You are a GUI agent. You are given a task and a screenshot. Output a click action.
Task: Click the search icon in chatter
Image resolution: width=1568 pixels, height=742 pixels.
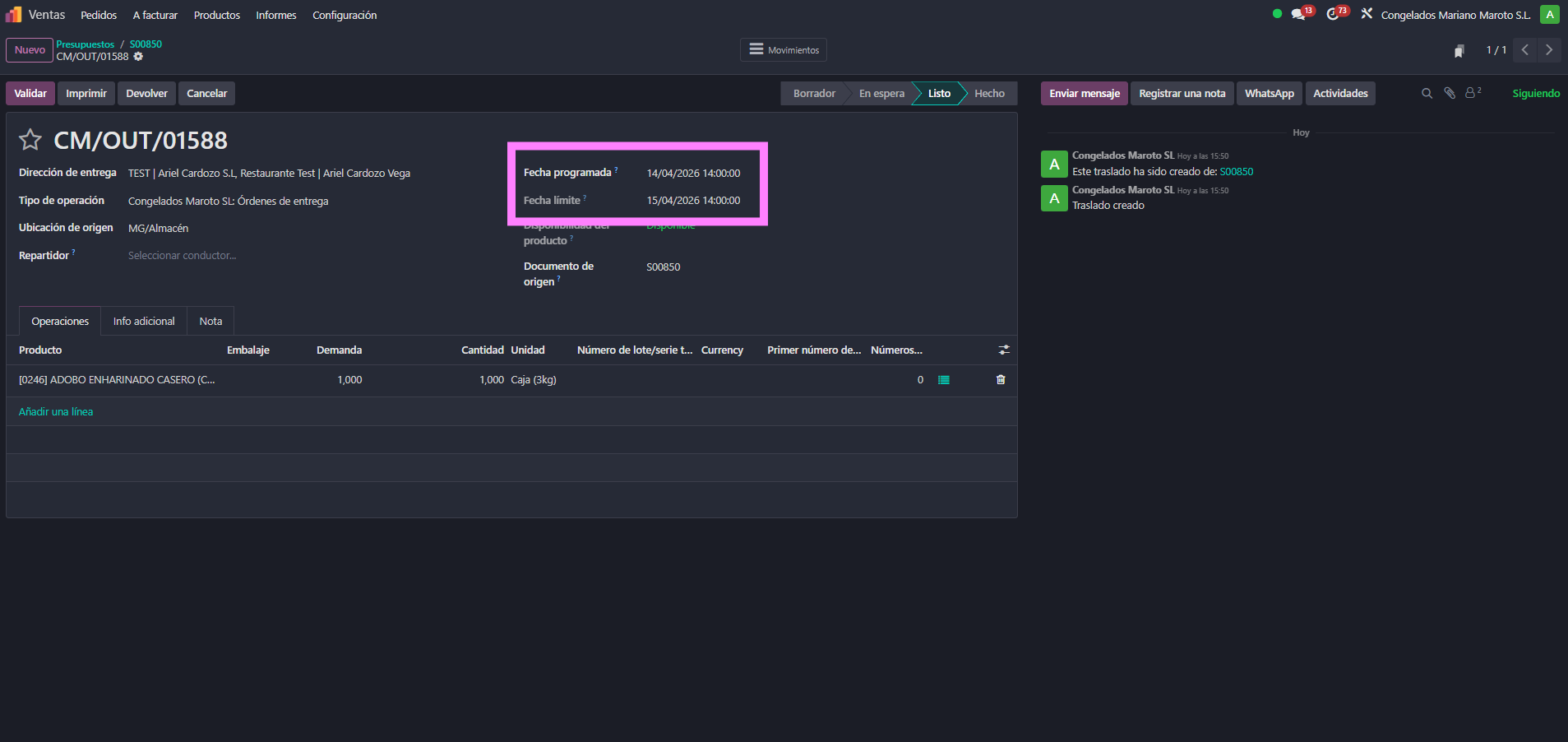coord(1427,94)
